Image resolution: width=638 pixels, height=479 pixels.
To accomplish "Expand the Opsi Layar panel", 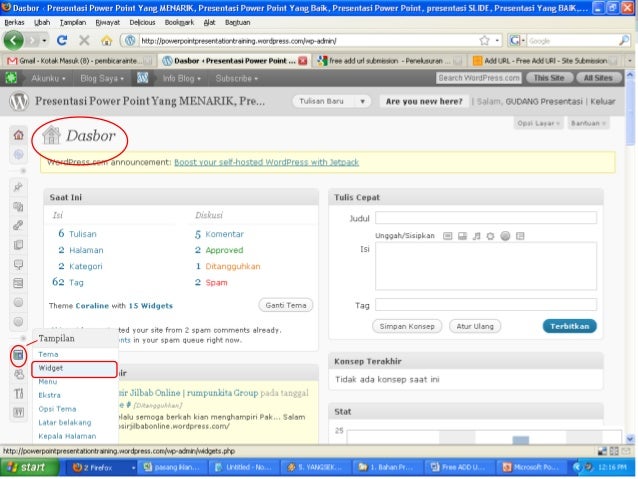I will tap(538, 123).
